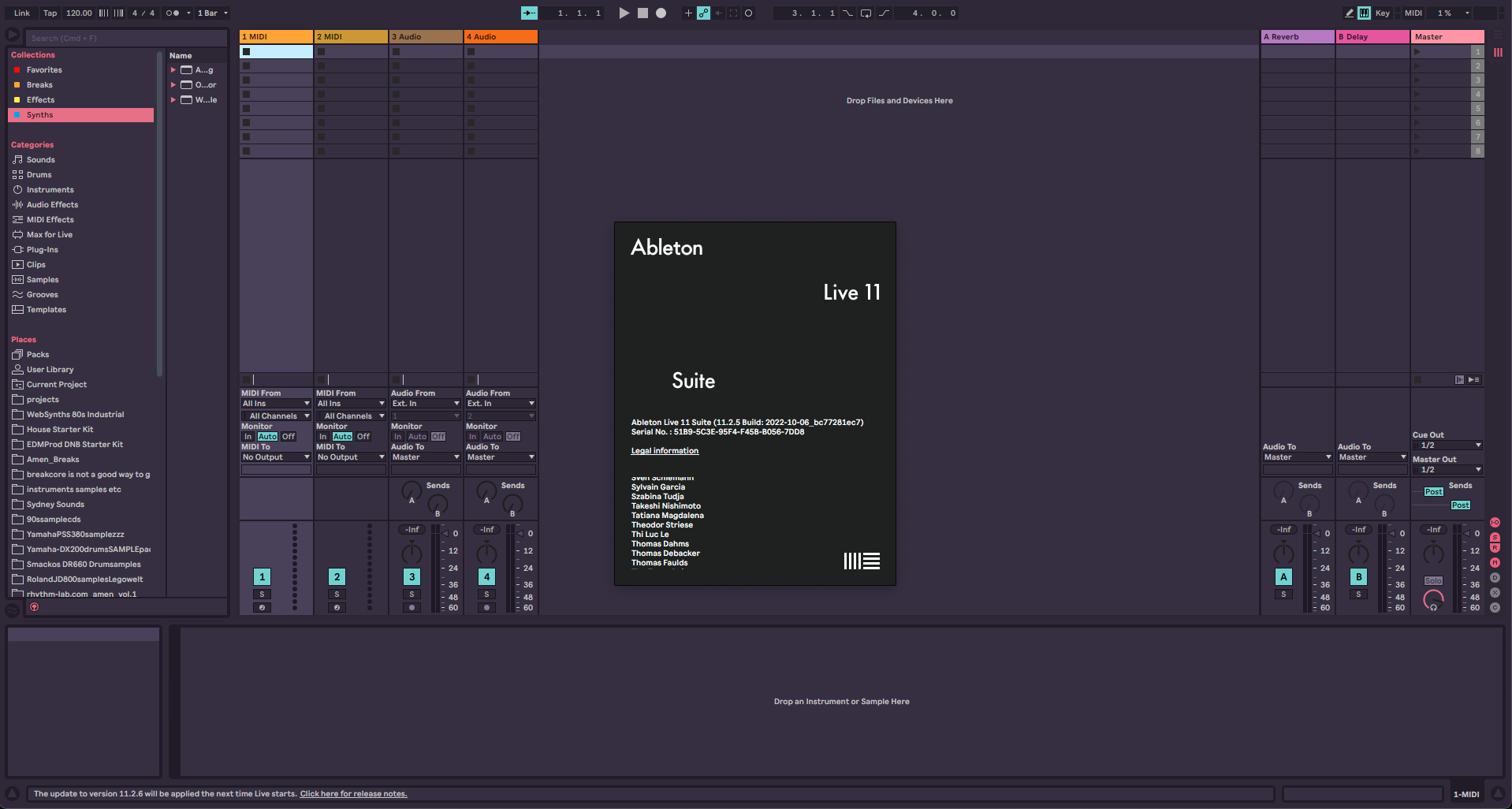This screenshot has width=1512, height=809.
Task: Open track 1 All Channels dropdown
Action: (276, 416)
